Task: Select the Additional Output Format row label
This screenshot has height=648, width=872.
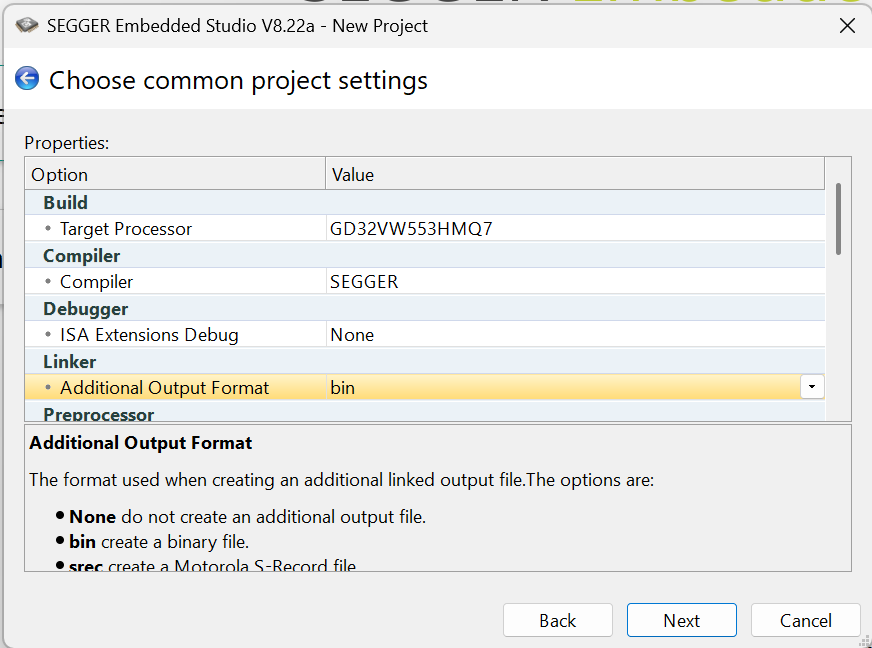Action: (164, 388)
